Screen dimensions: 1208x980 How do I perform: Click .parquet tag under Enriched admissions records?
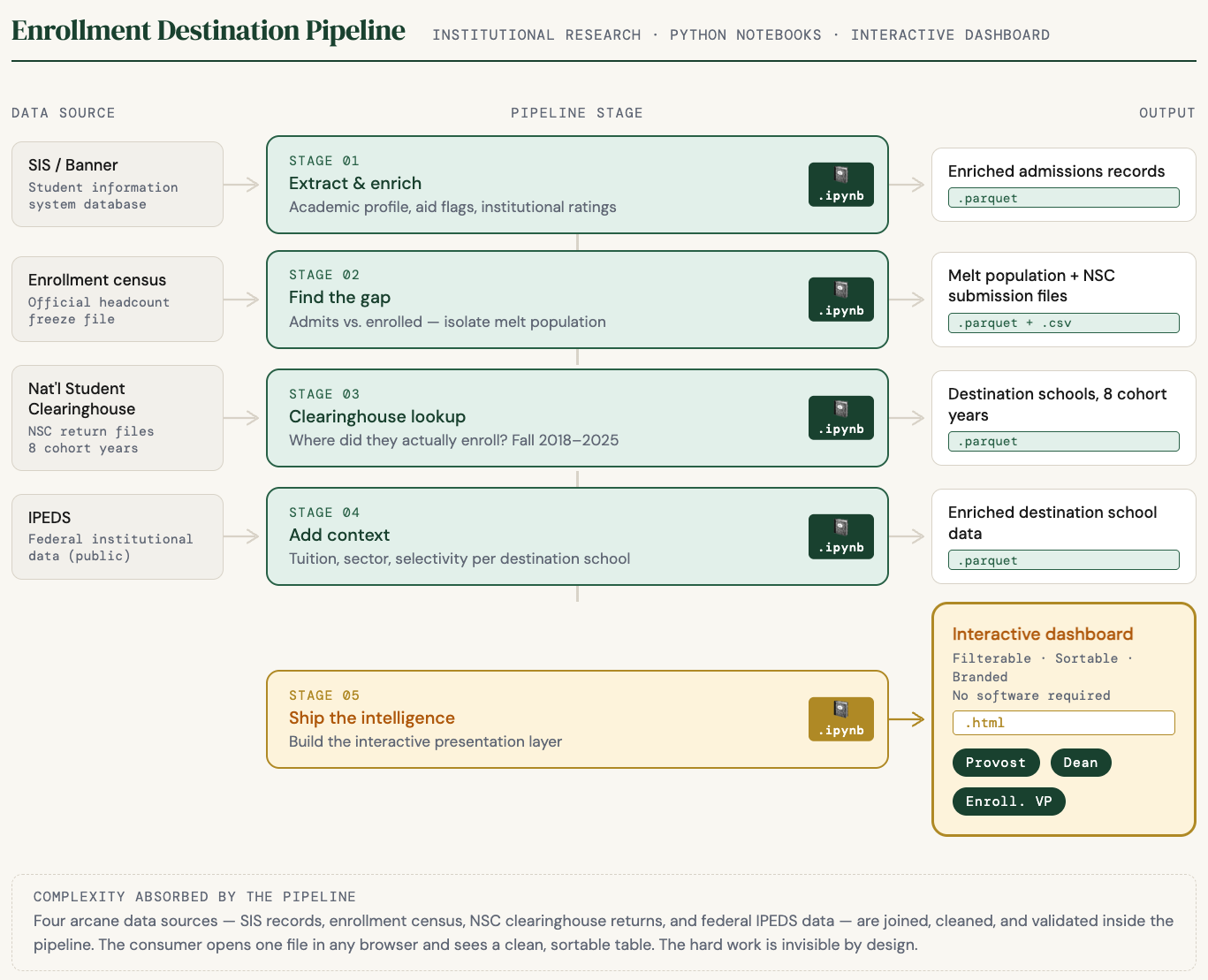[x=1064, y=198]
